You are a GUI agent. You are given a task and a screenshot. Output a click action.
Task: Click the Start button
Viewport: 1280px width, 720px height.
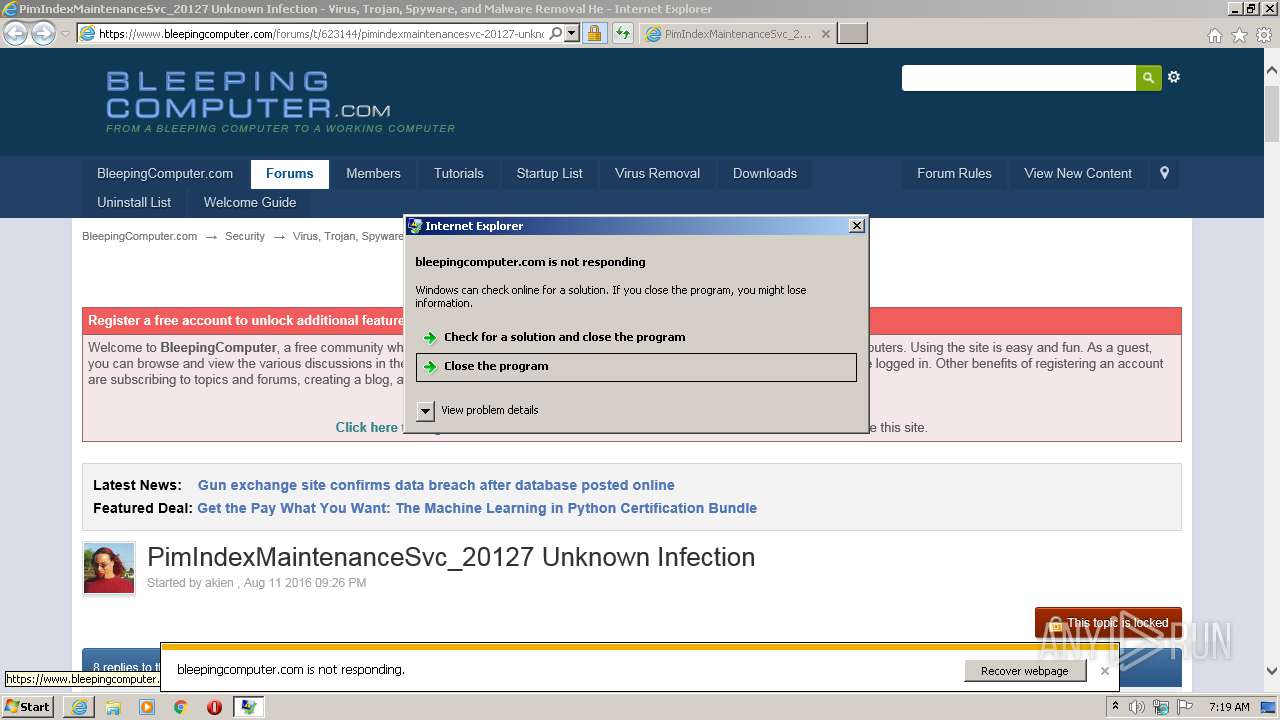pos(28,707)
